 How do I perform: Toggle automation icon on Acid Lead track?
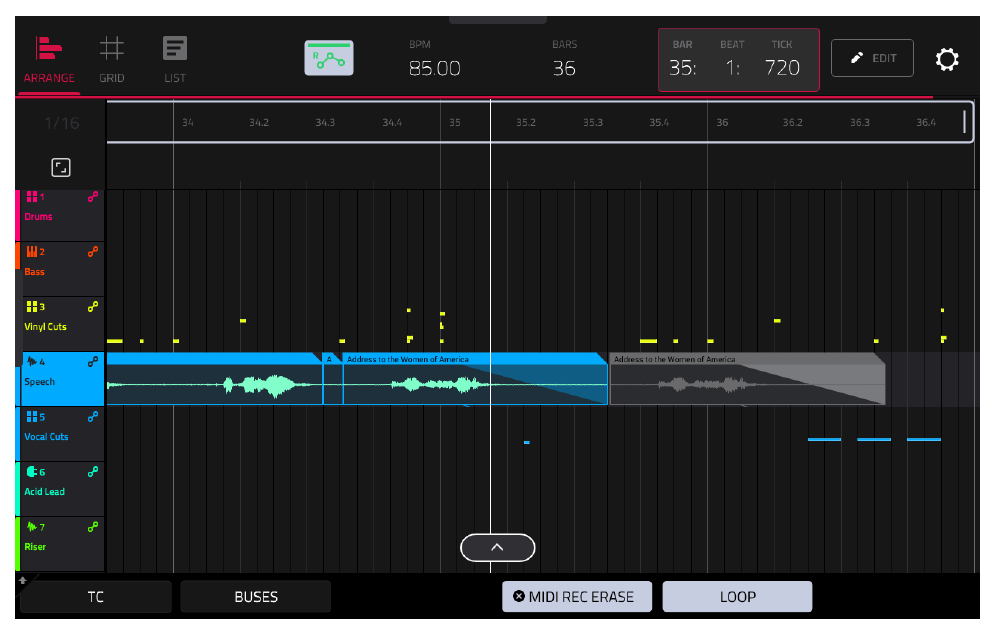click(93, 471)
